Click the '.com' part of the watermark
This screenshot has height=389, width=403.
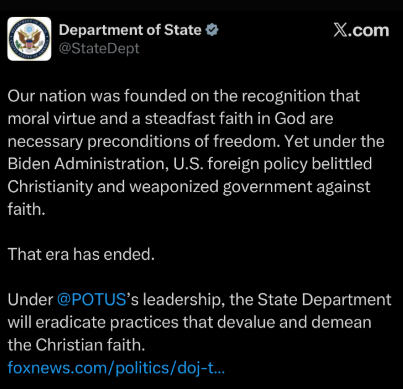tap(368, 31)
